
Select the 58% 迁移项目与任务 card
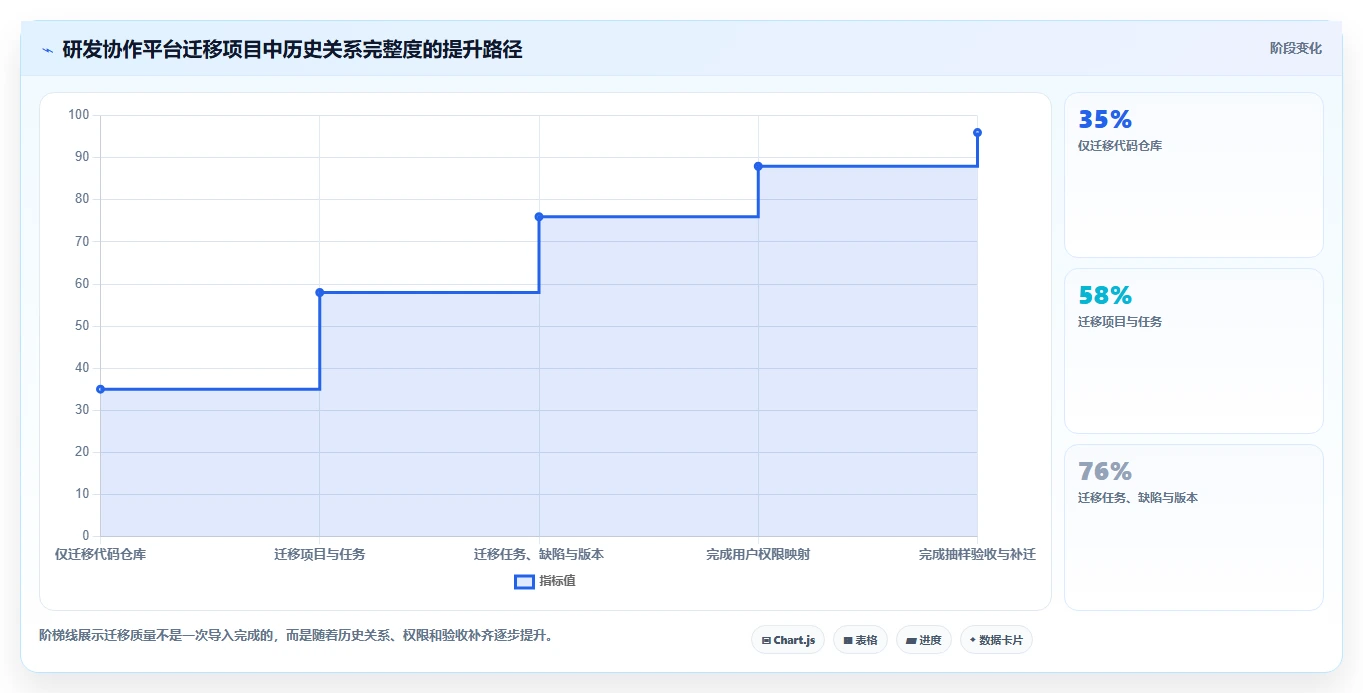1194,351
